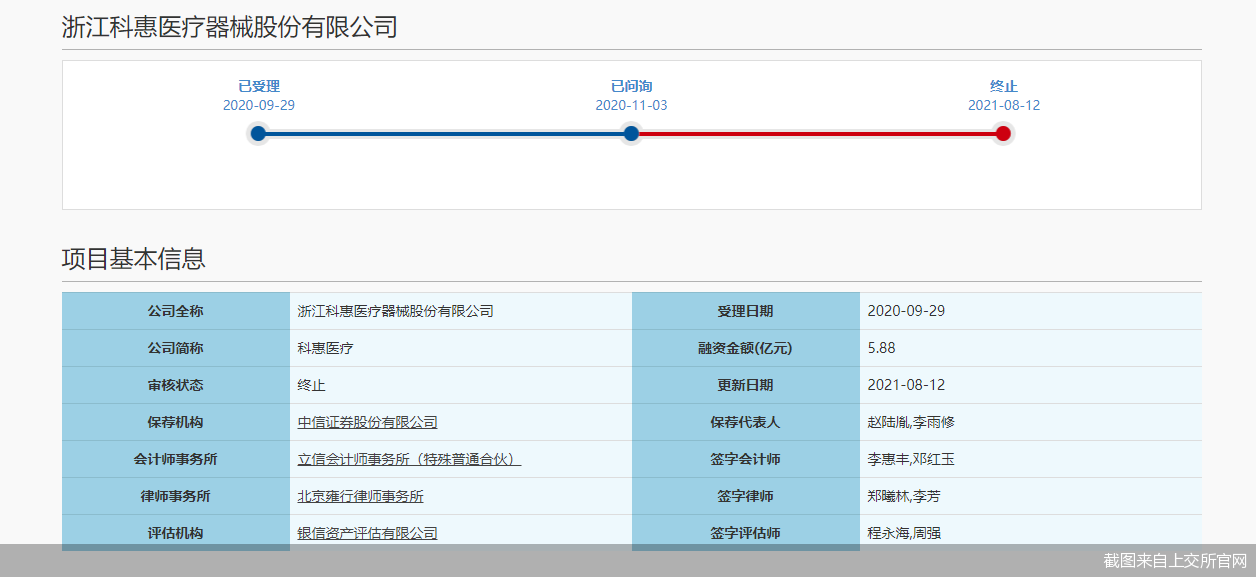
Task: Click the 更新日期 header cell
Action: pos(746,385)
